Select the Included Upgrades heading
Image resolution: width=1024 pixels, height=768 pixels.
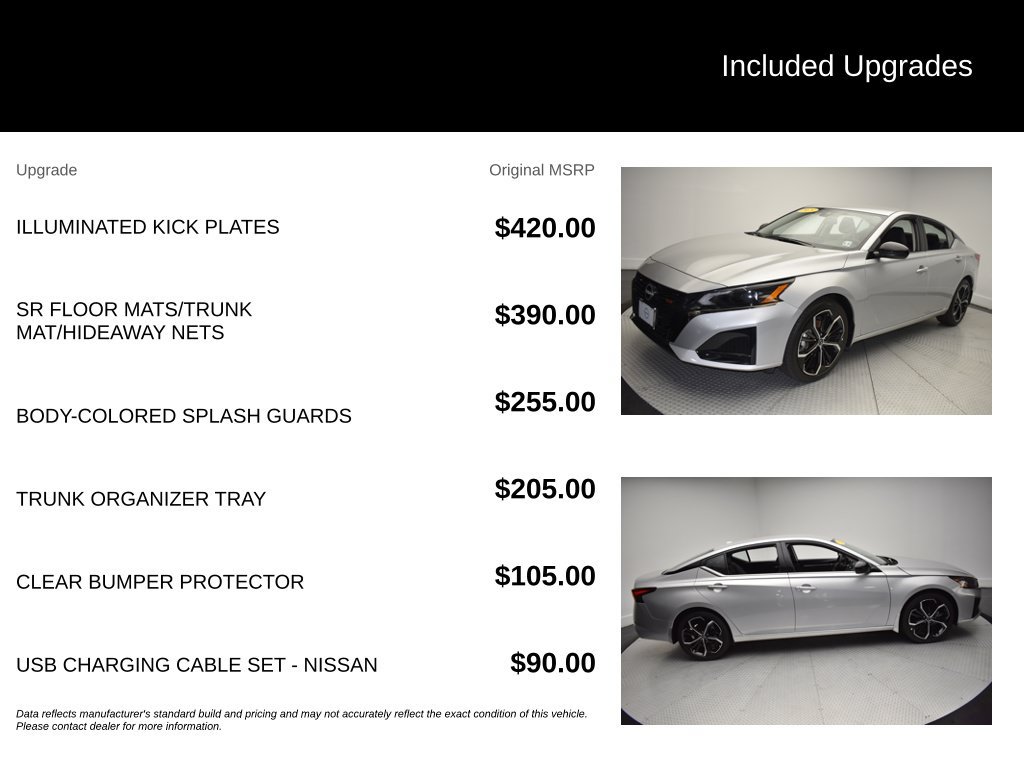coord(847,67)
